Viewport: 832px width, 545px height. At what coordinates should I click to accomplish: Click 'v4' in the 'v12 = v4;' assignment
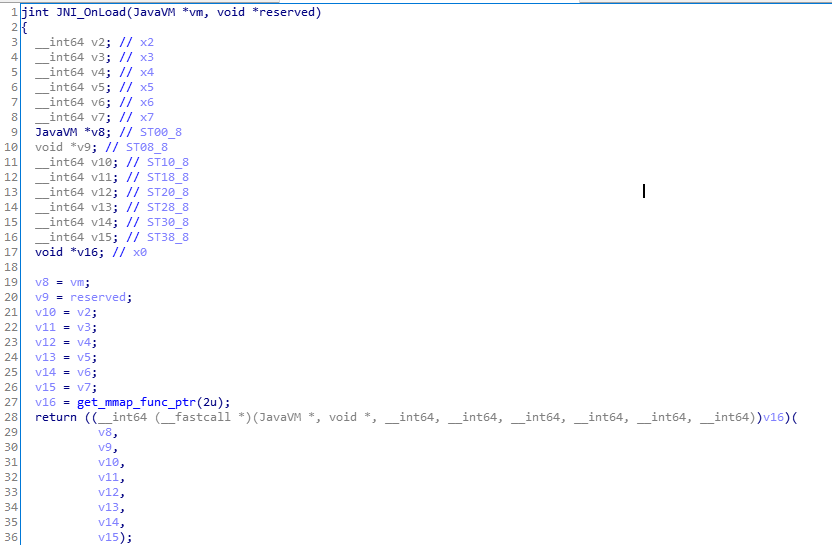point(84,342)
